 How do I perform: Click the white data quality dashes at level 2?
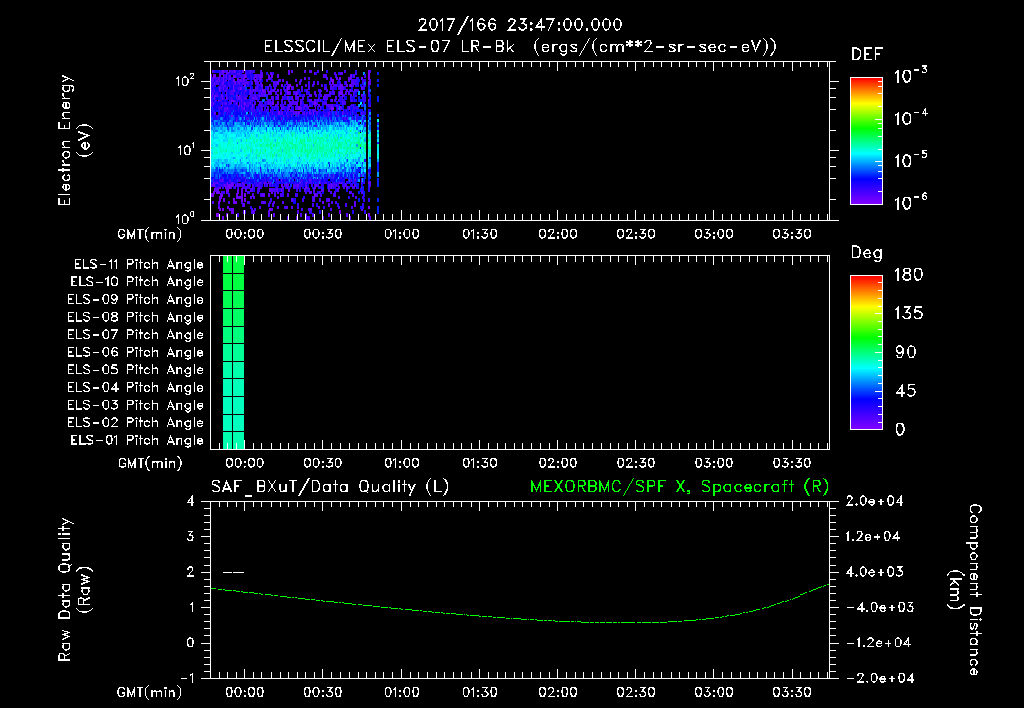[233, 572]
